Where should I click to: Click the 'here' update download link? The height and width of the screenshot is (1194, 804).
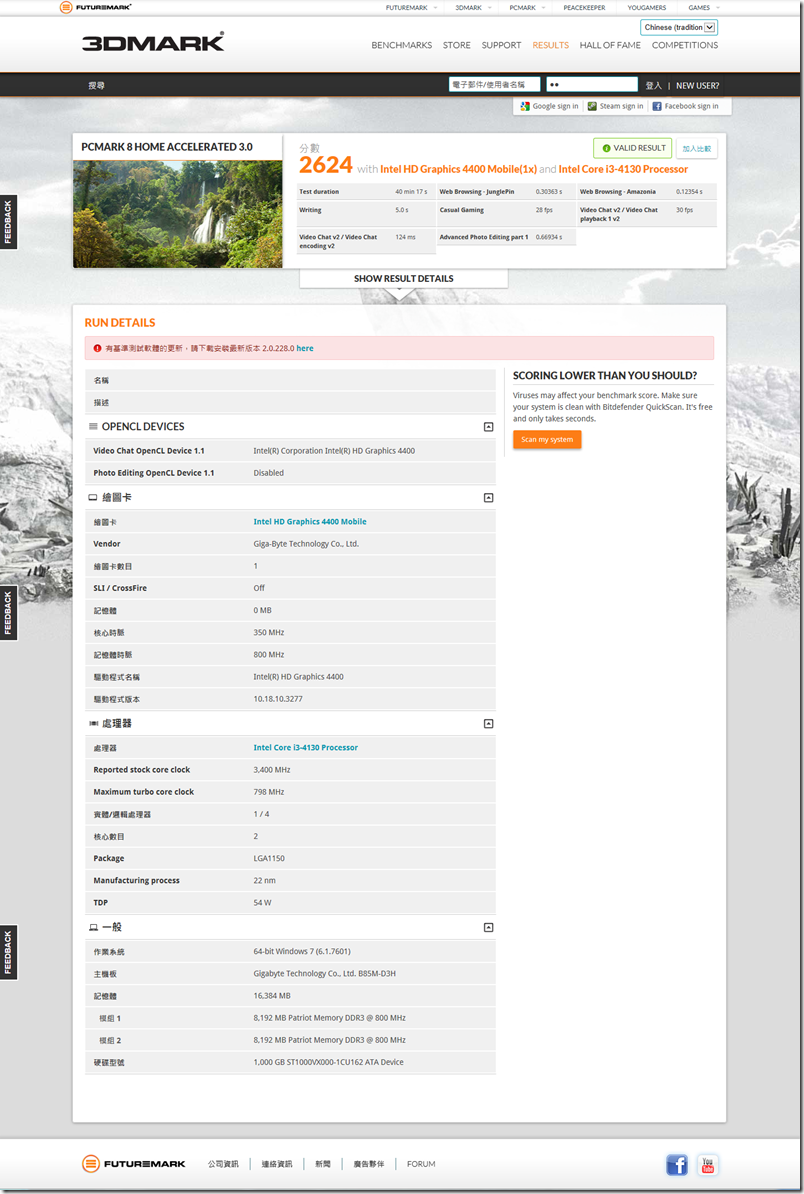point(305,348)
